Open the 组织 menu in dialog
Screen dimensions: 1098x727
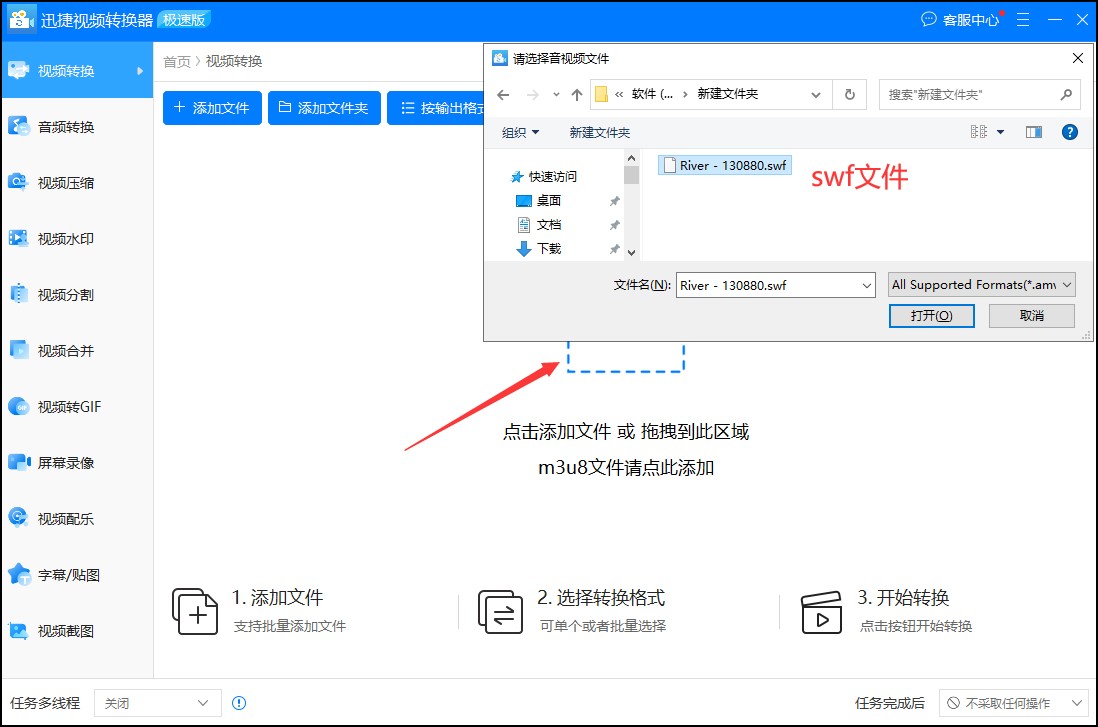click(520, 131)
